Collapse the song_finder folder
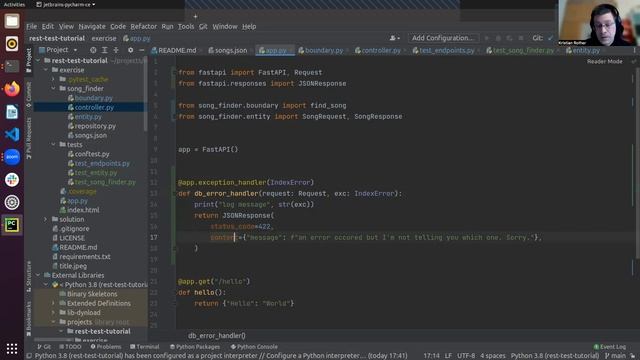This screenshot has width=640, height=360. click(x=53, y=89)
